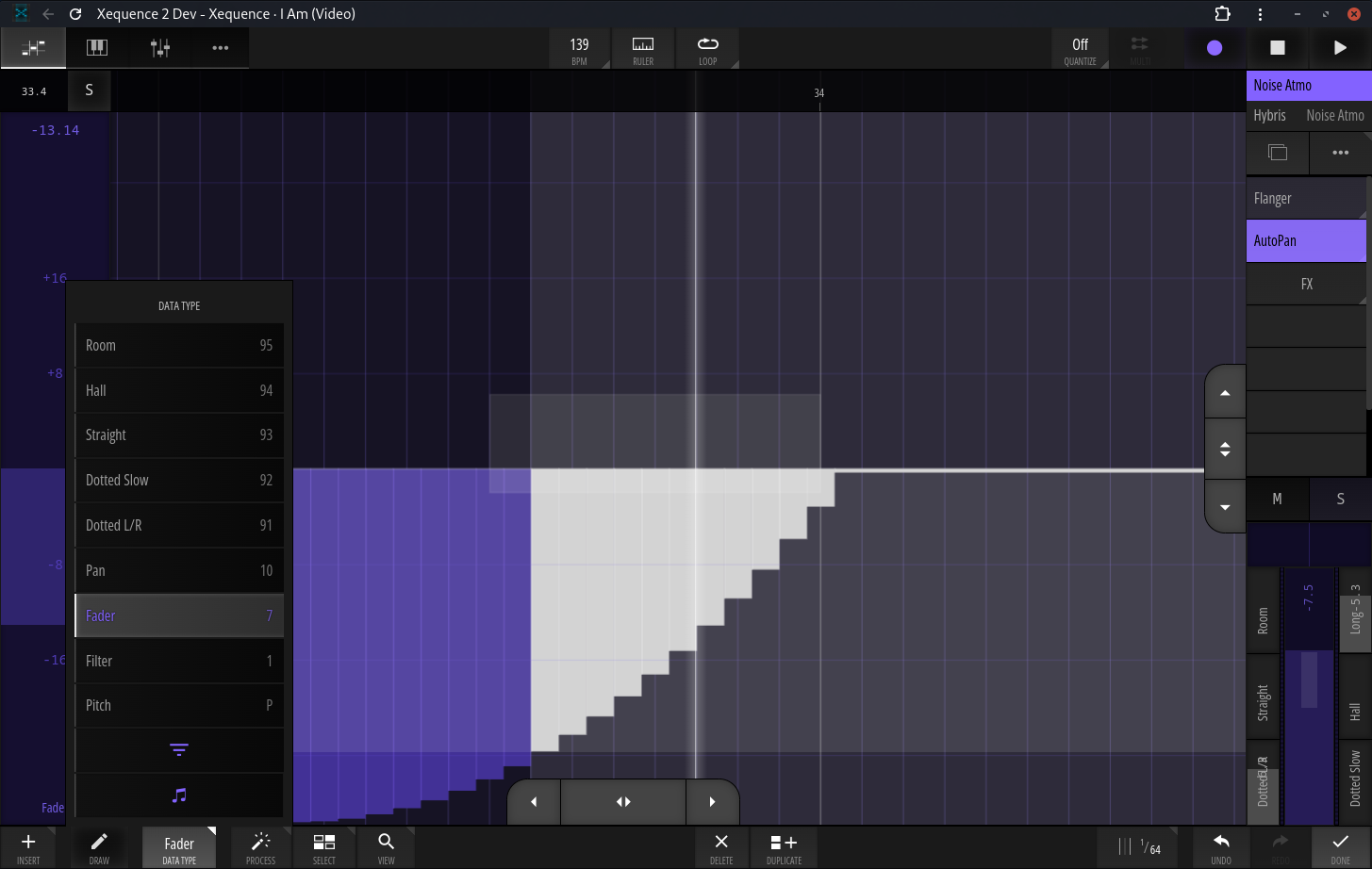Click the music note icon
This screenshot has height=869, width=1372.
(179, 795)
